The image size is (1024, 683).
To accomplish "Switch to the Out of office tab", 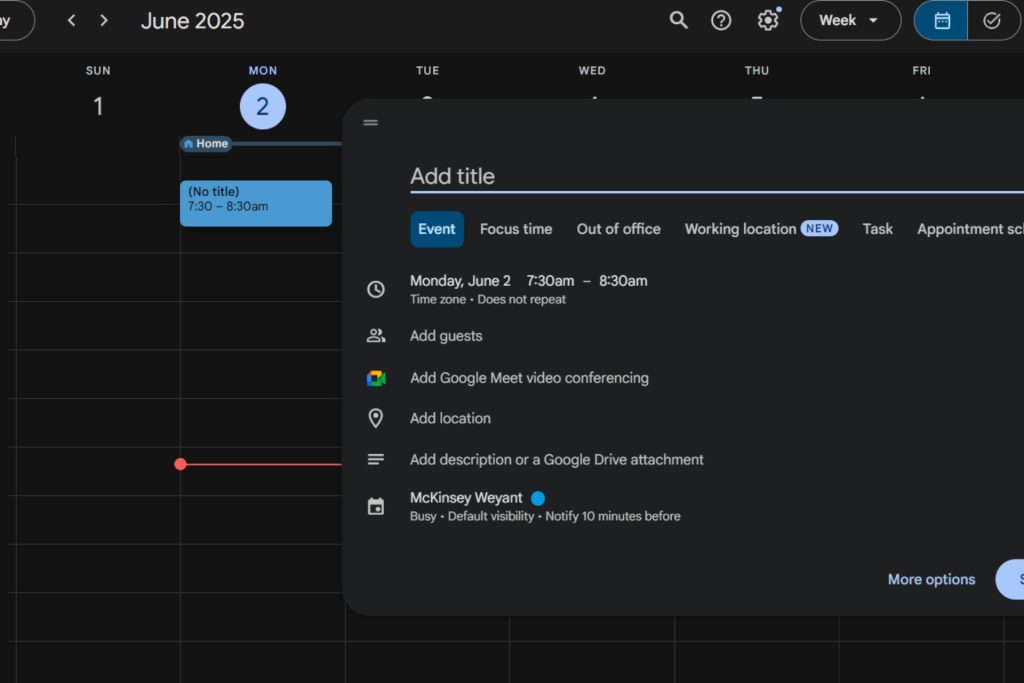I will pos(618,229).
